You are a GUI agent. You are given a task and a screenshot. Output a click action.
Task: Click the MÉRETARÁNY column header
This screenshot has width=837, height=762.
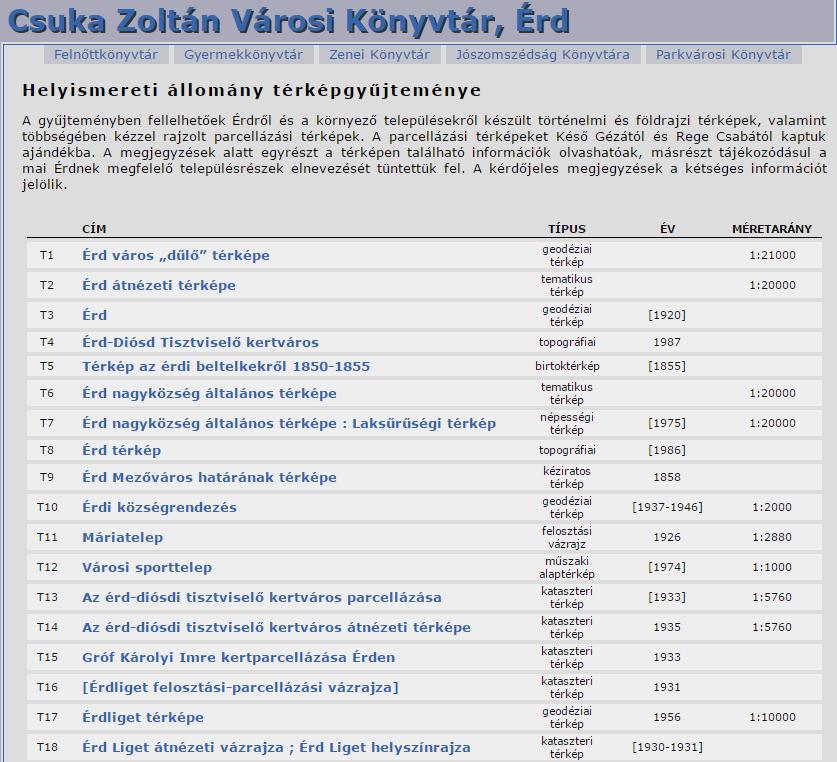[x=772, y=229]
